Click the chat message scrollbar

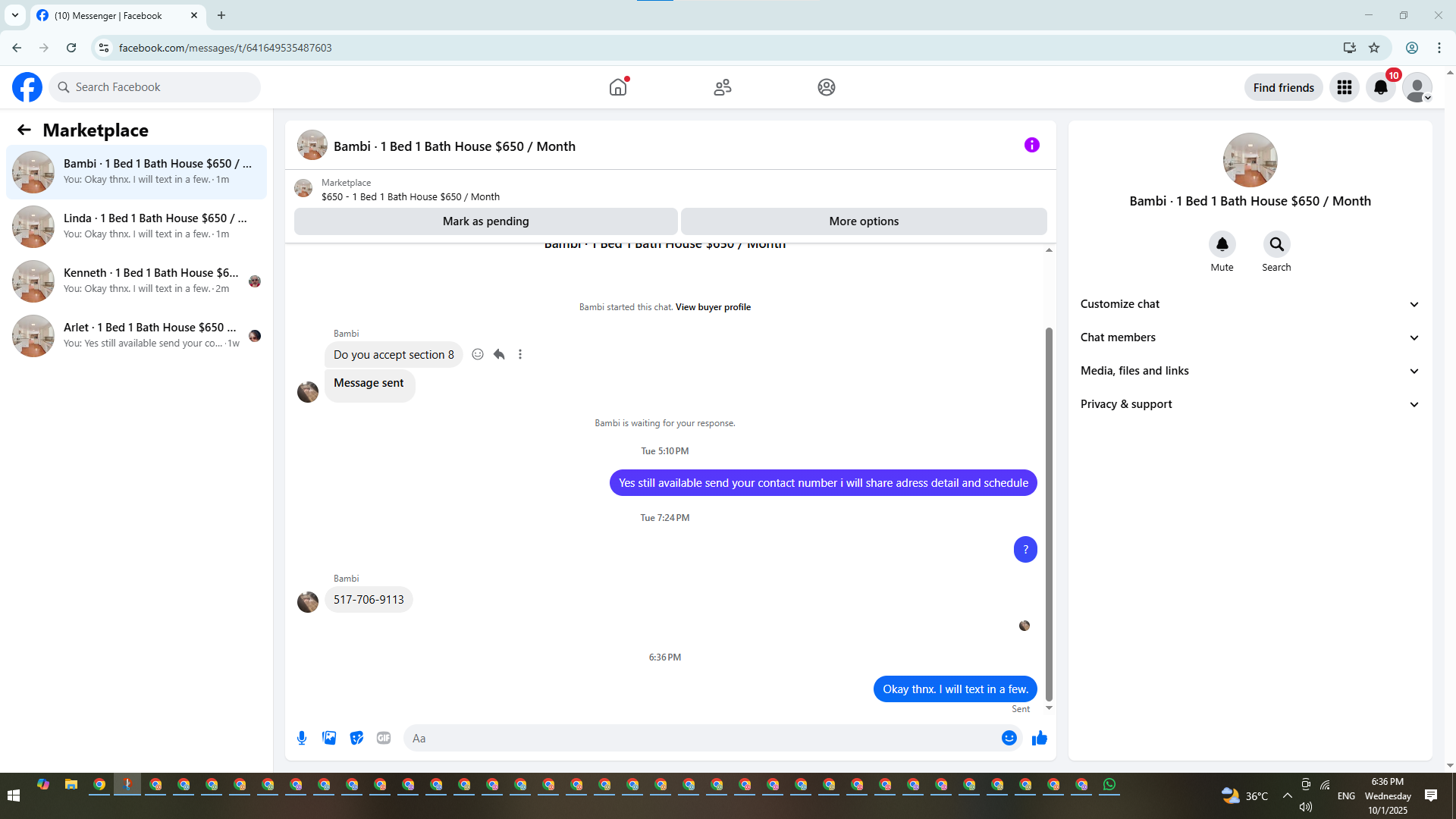coord(1050,515)
